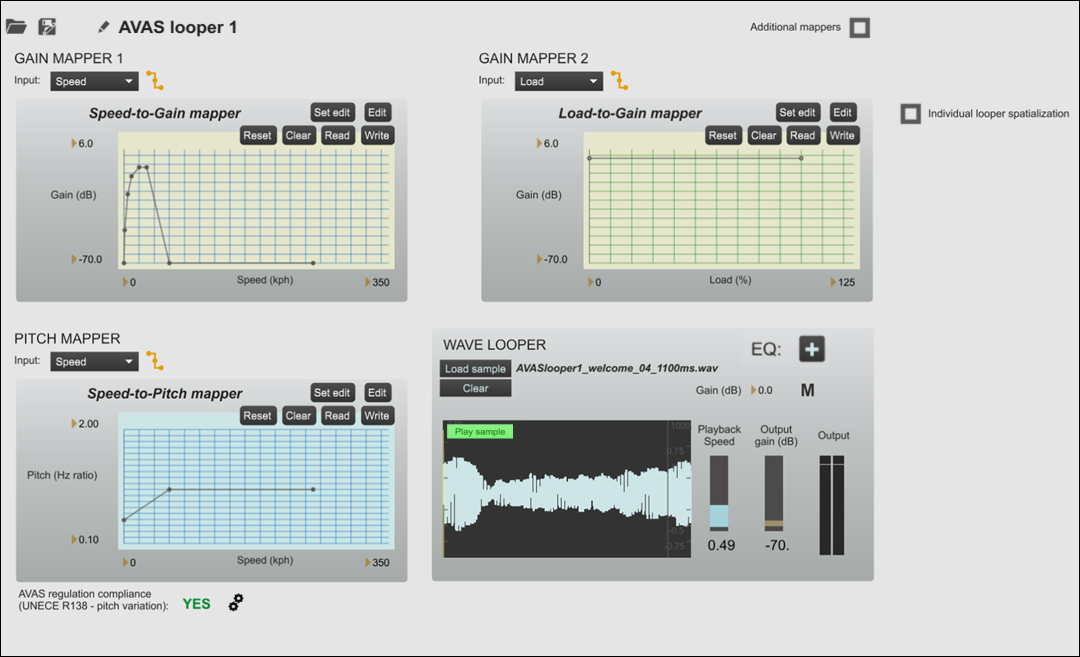The height and width of the screenshot is (657, 1080).
Task: Mute looper with the M button
Action: click(807, 390)
